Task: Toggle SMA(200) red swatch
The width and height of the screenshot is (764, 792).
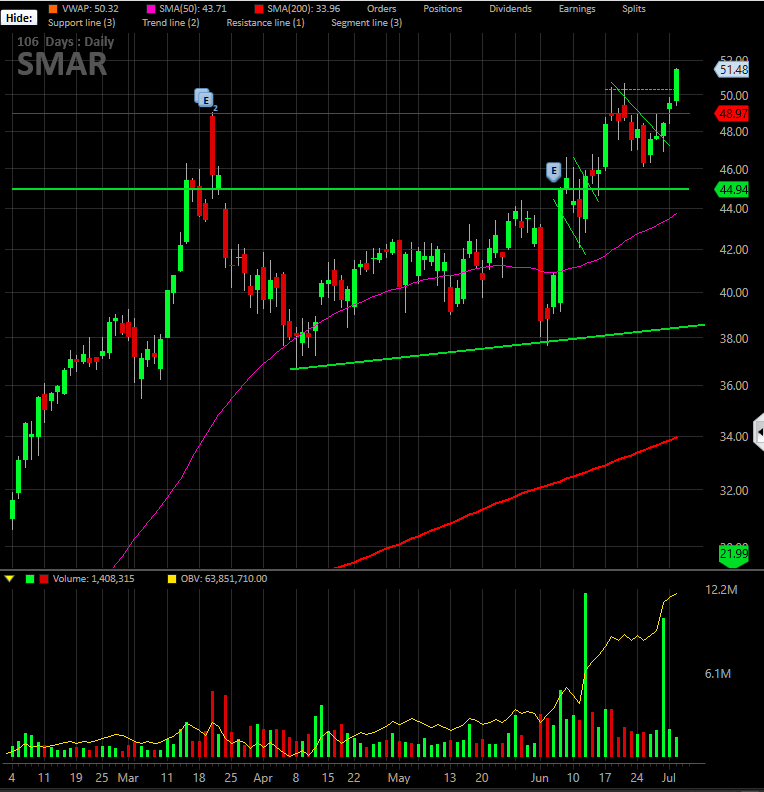Action: tap(259, 9)
